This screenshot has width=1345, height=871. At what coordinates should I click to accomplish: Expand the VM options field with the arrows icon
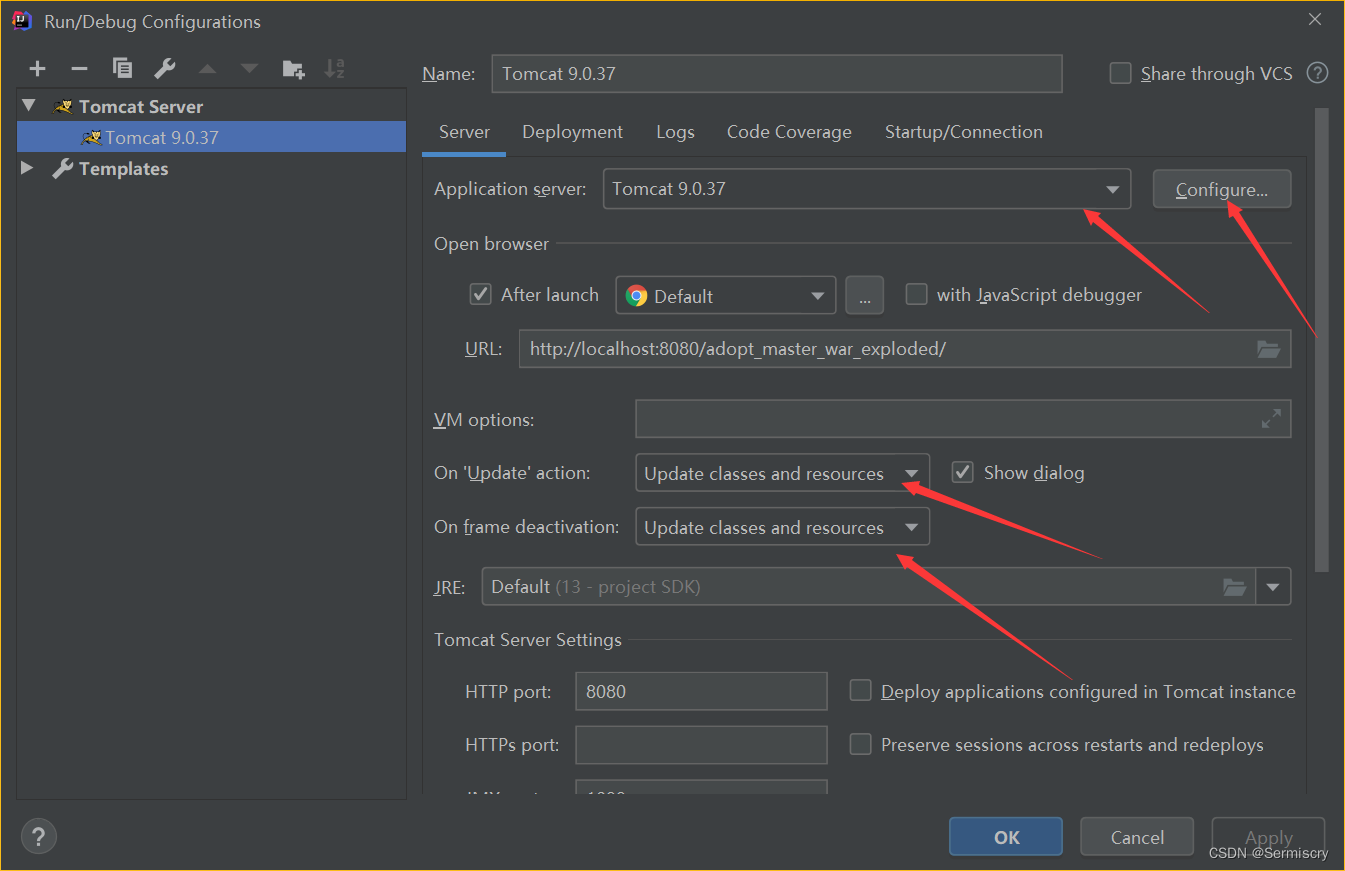pyautogui.click(x=1271, y=419)
